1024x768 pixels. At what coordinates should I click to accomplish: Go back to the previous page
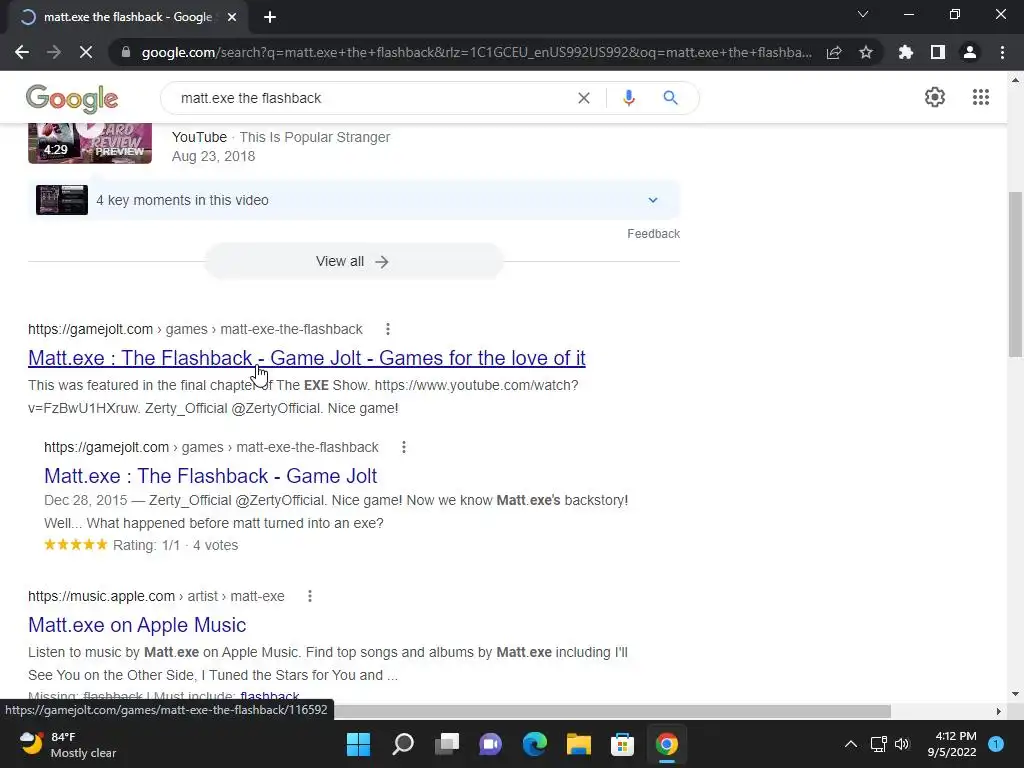point(22,52)
